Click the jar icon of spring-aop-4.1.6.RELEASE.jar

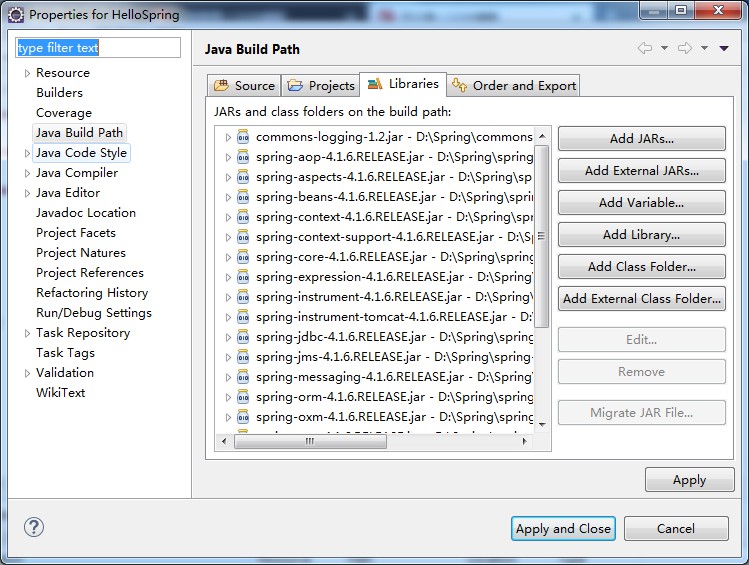pyautogui.click(x=243, y=157)
